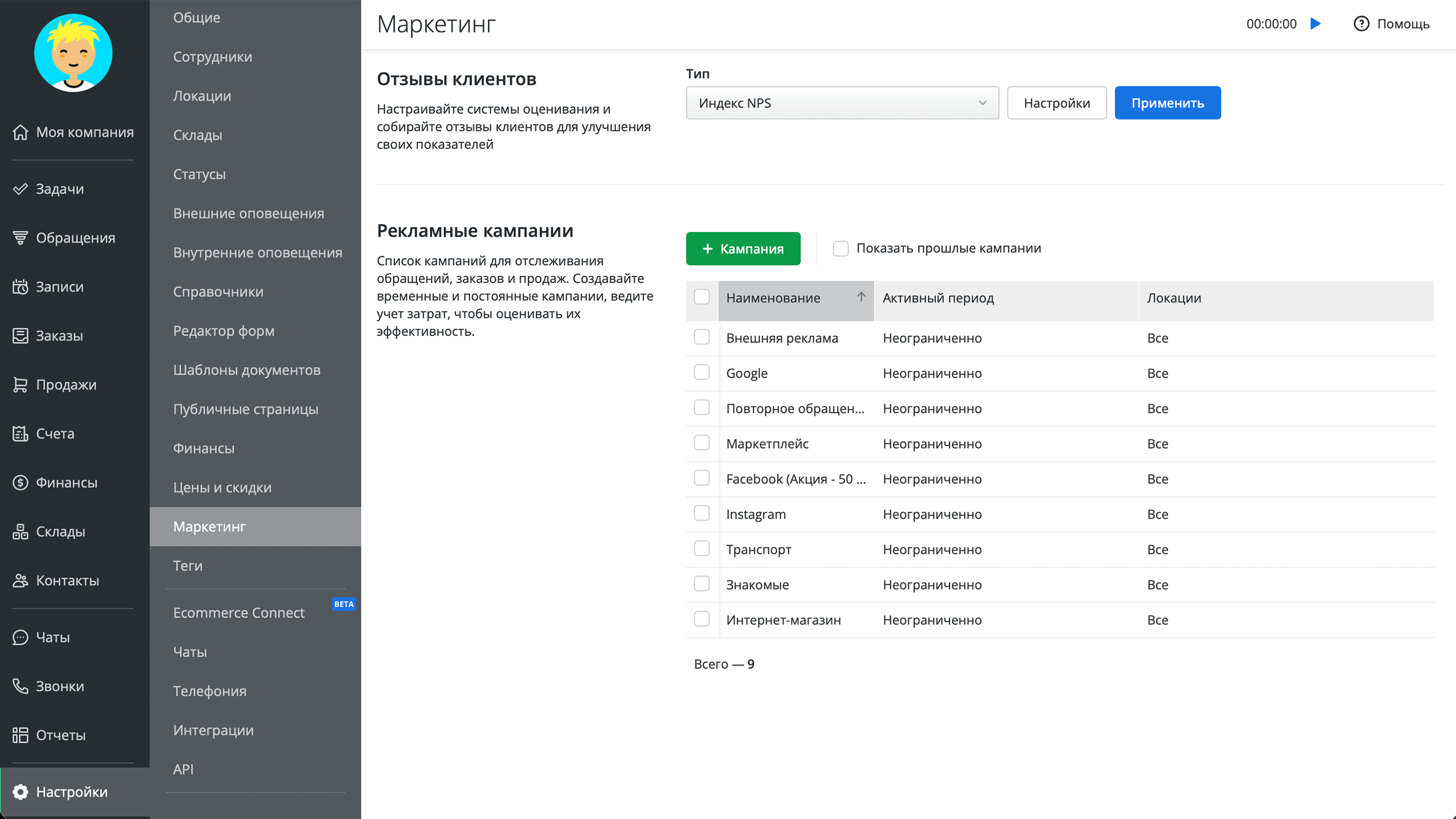Click the Chats speech bubble icon
This screenshot has width=1456, height=819.
pos(20,637)
